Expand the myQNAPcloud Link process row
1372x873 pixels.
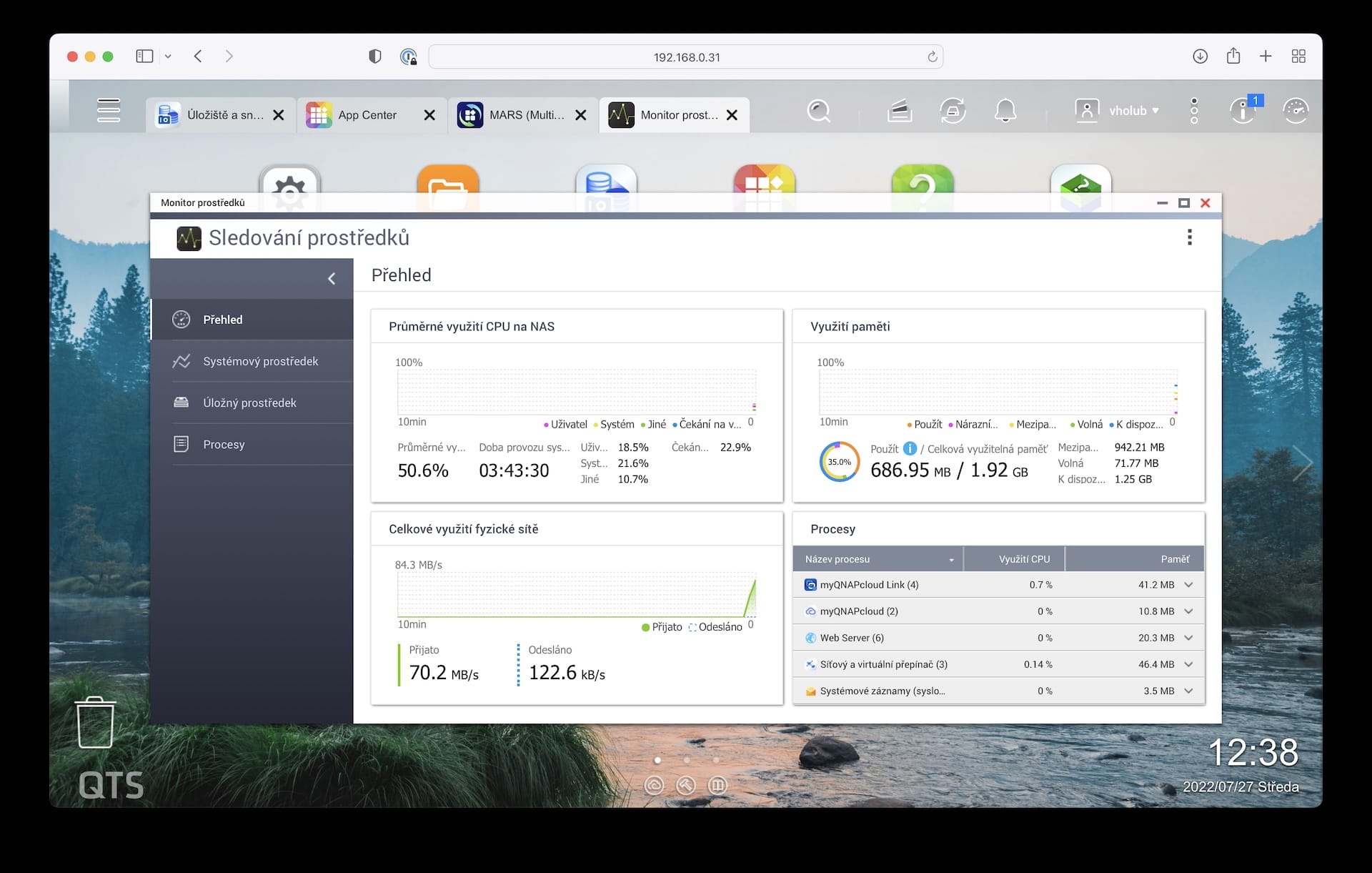(x=1188, y=585)
